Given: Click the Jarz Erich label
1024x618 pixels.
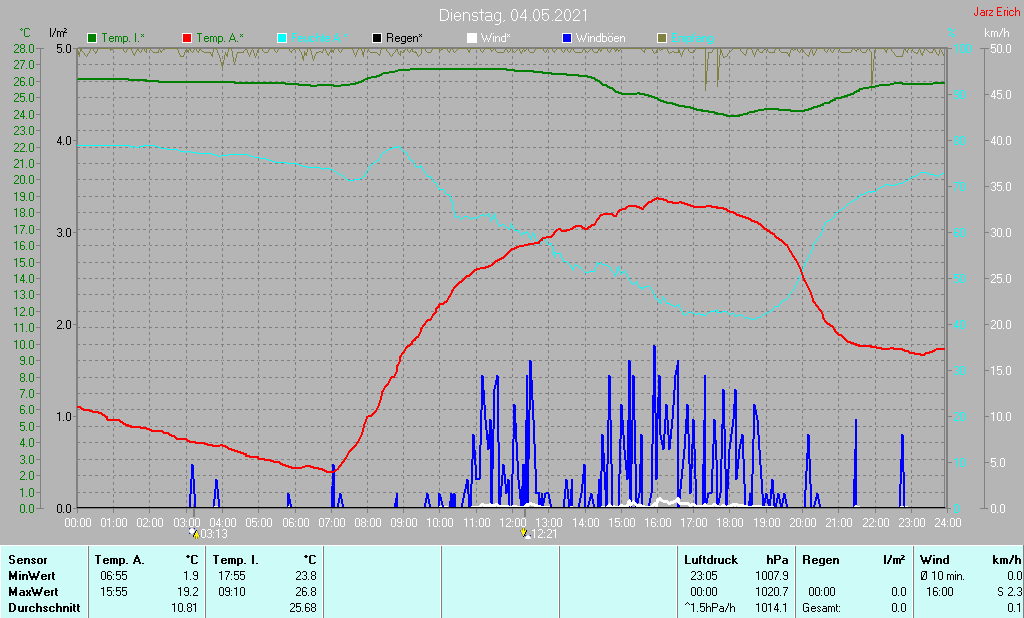Looking at the screenshot, I should pyautogui.click(x=996, y=13).
